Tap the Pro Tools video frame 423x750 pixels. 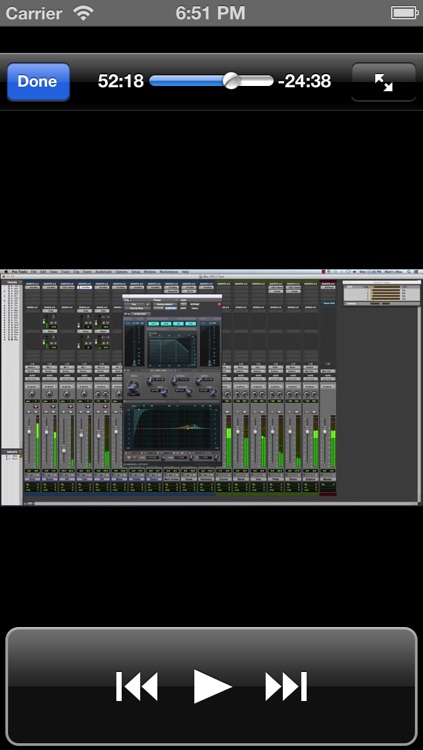point(212,387)
